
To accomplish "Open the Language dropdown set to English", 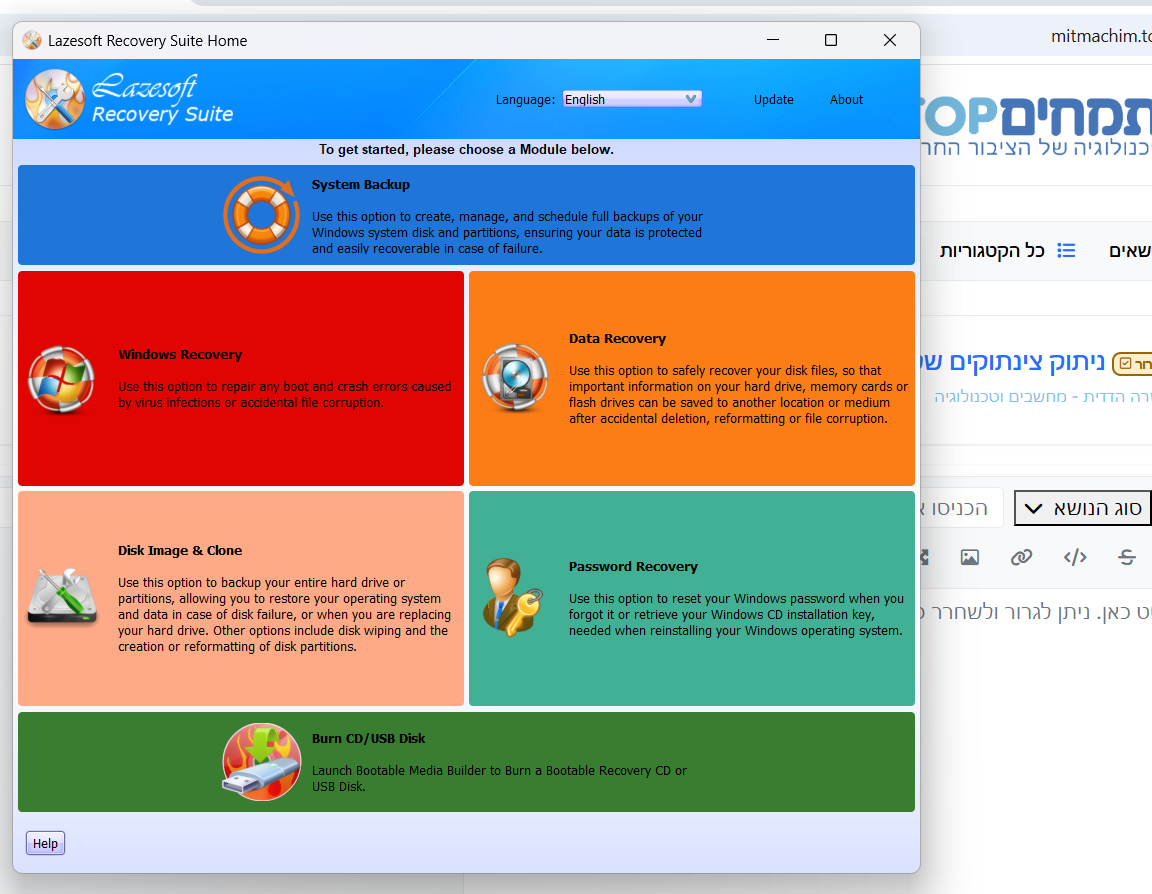I will 631,99.
